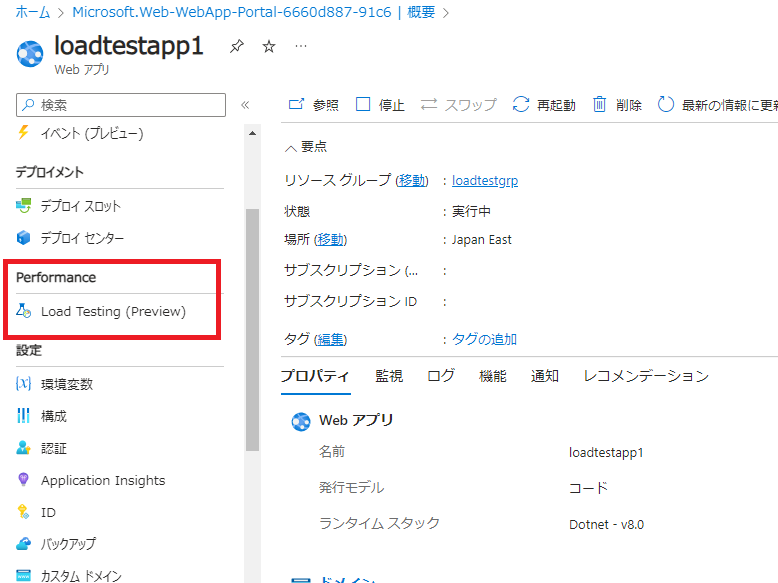
Task: Click the lightning bolt events icon
Action: pyautogui.click(x=23, y=132)
